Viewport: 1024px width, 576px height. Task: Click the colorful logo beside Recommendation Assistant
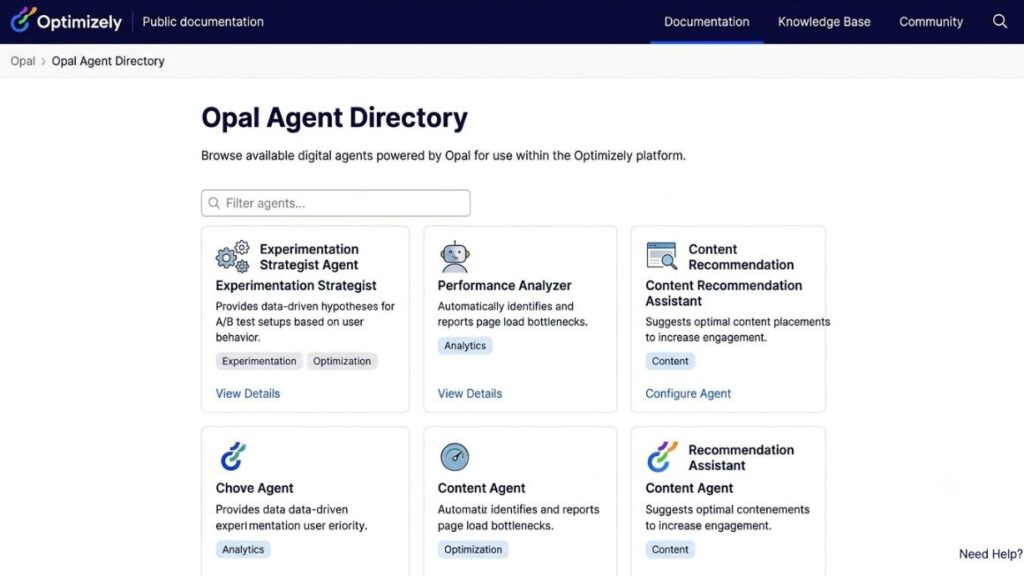tap(662, 456)
